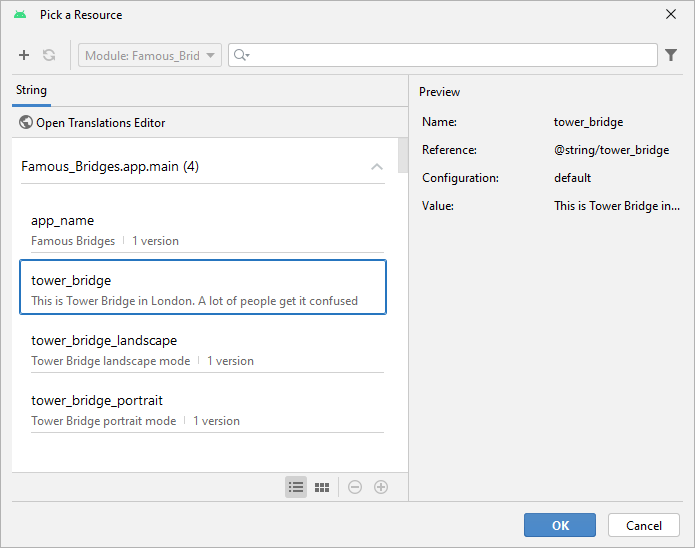Select the tower_bridge_portrait string
The width and height of the screenshot is (695, 548).
(202, 410)
